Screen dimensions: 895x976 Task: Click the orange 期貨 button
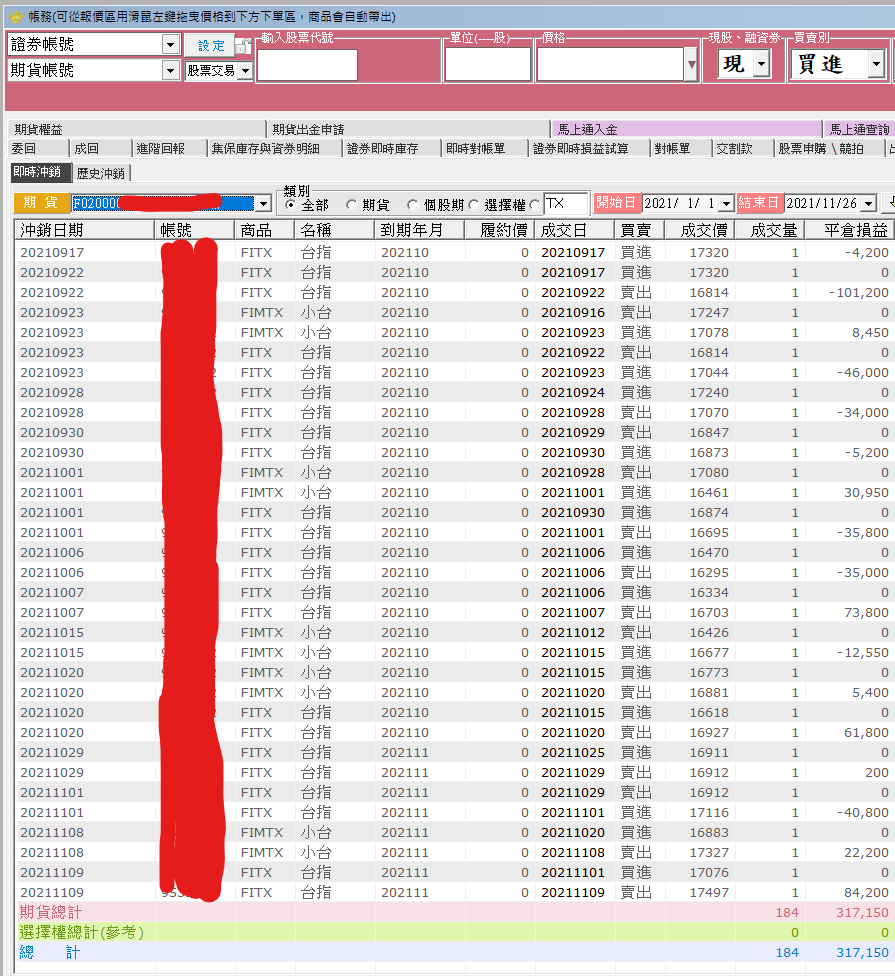(41, 203)
